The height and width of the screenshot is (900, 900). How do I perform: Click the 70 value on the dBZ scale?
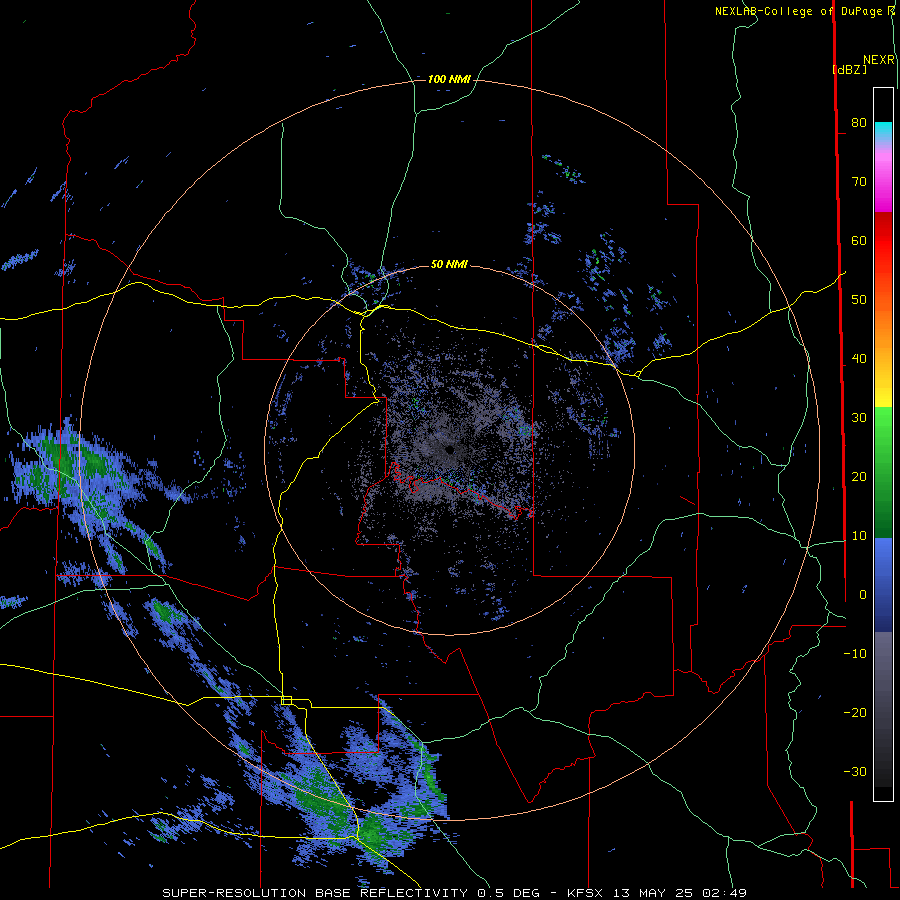click(859, 182)
